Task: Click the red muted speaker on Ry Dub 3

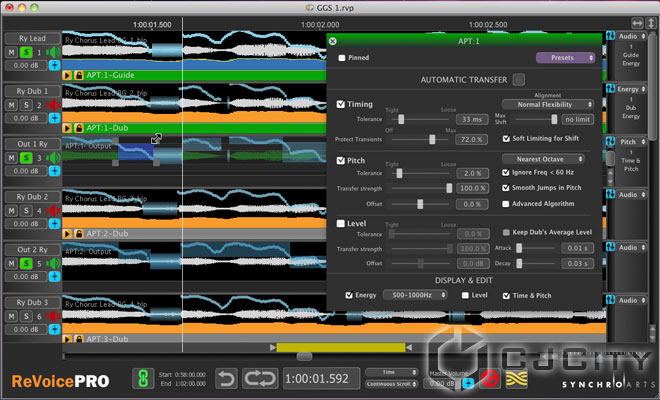Action: pos(53,316)
